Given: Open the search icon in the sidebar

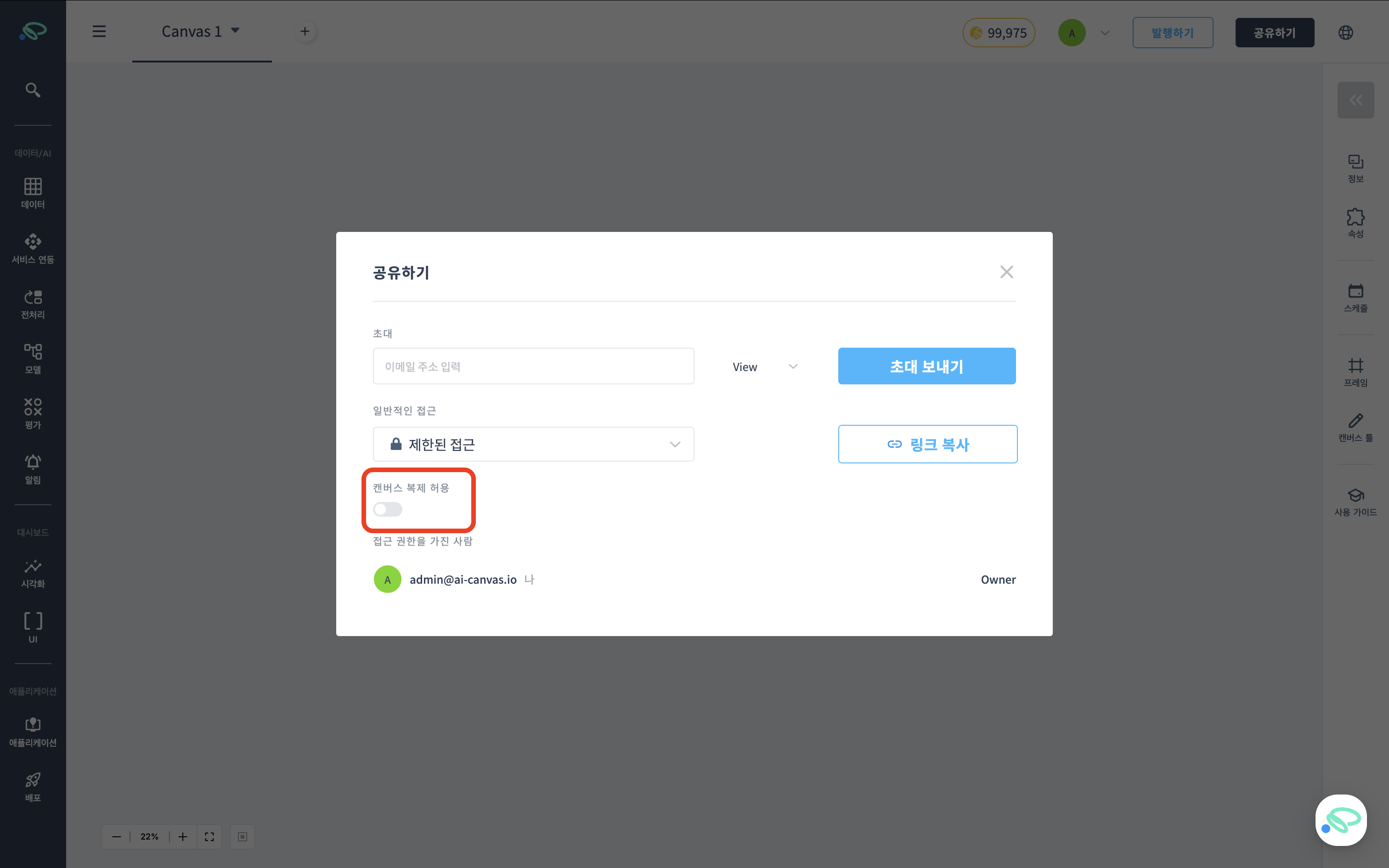Looking at the screenshot, I should 33,90.
